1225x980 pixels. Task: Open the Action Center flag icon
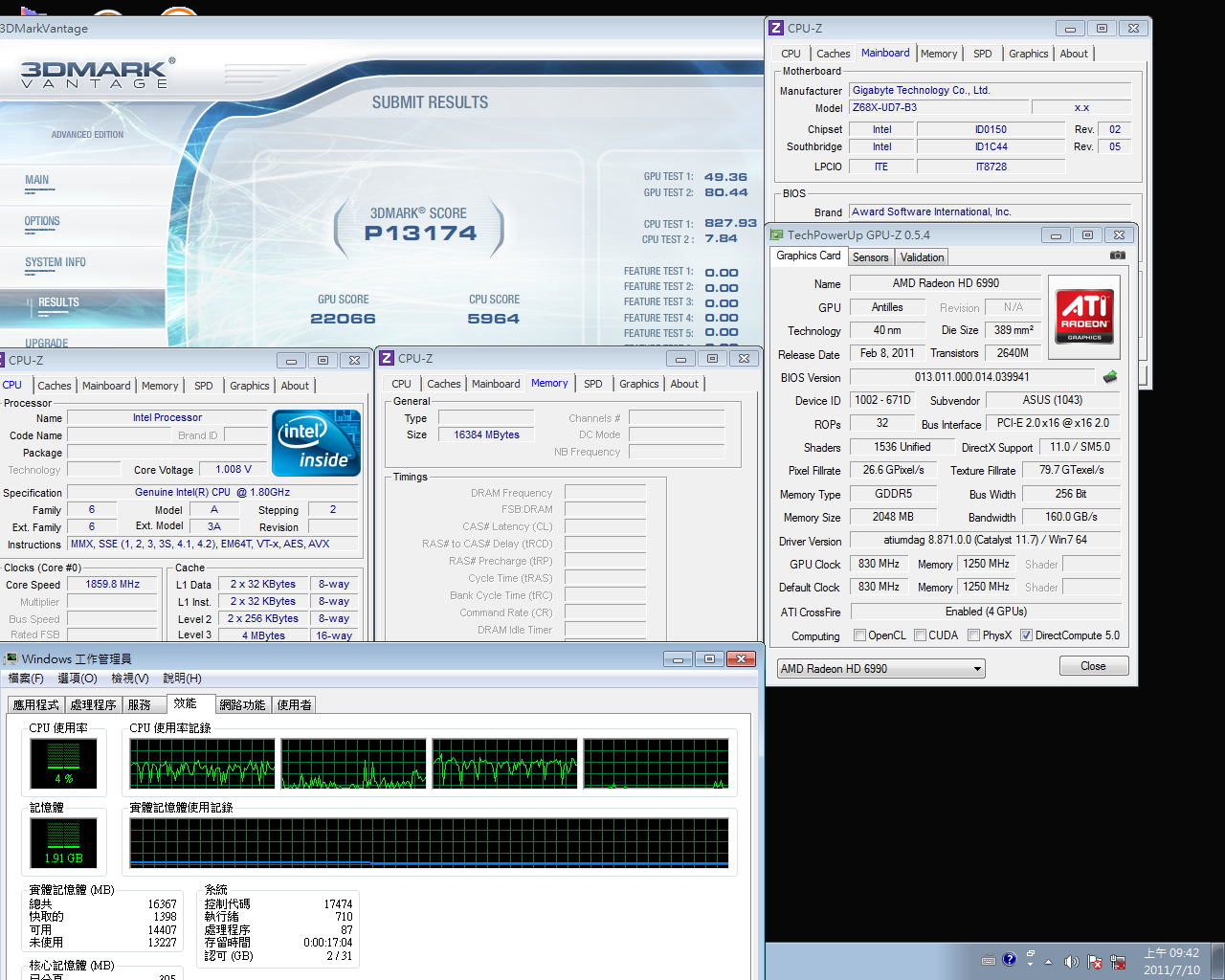click(1094, 962)
